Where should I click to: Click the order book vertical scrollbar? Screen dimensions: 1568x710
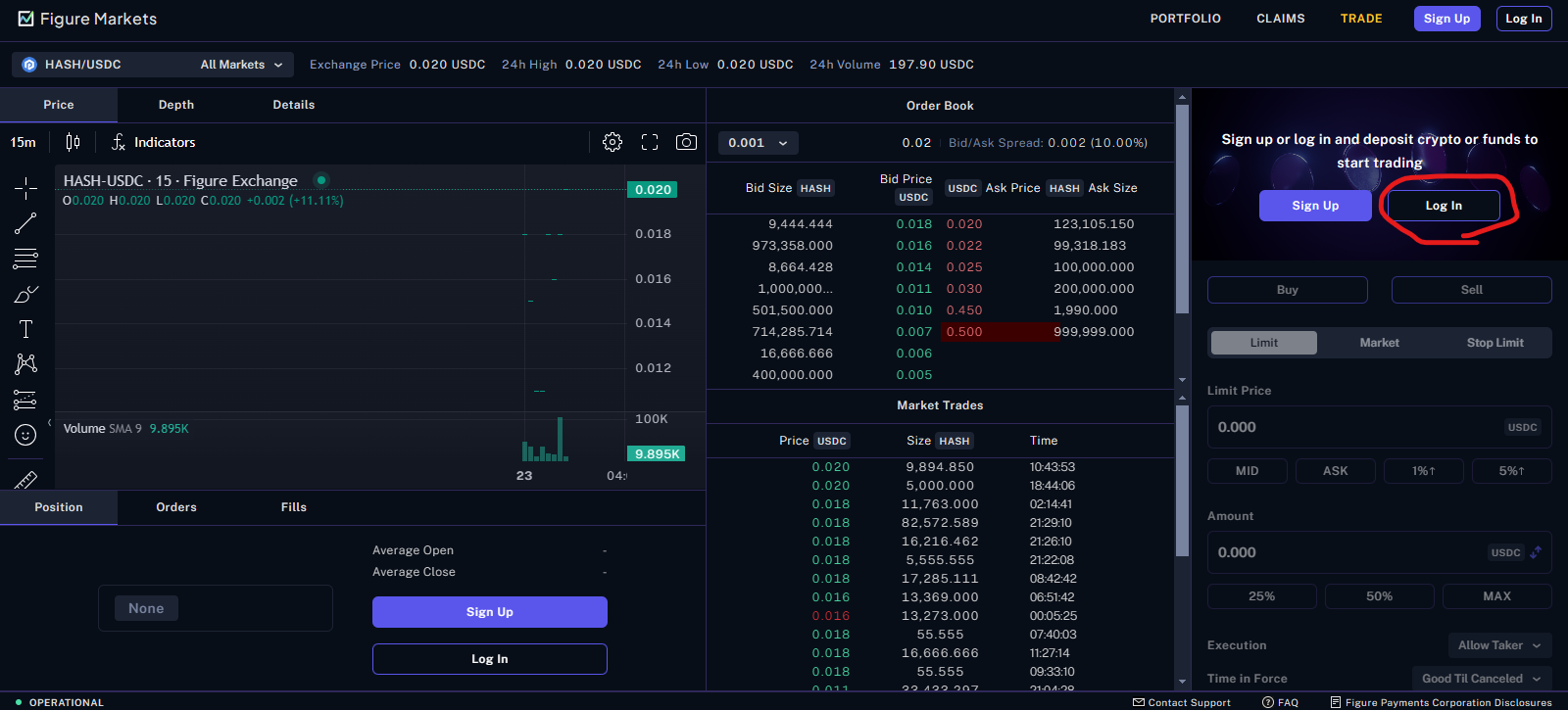(x=1182, y=210)
